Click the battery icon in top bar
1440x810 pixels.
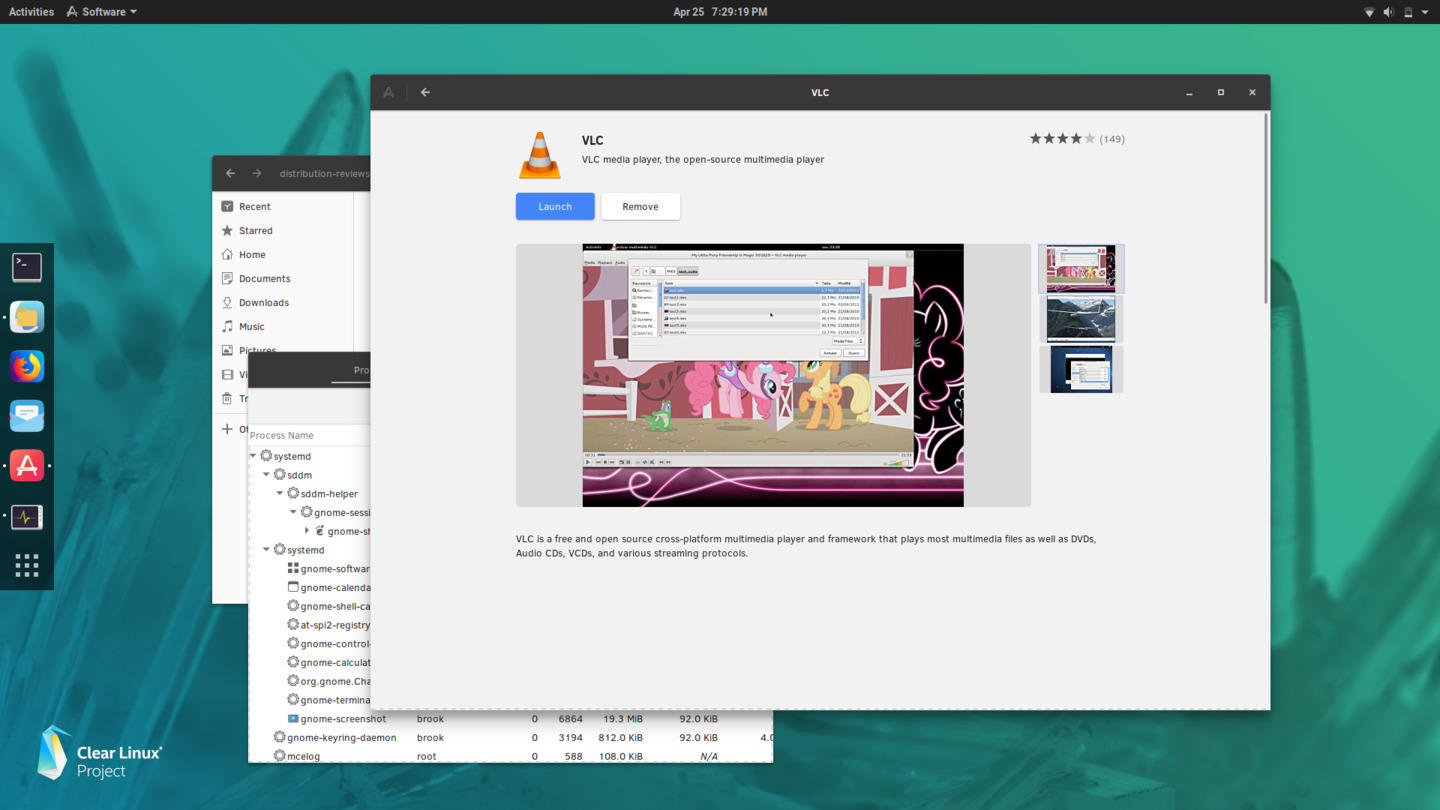point(1408,12)
